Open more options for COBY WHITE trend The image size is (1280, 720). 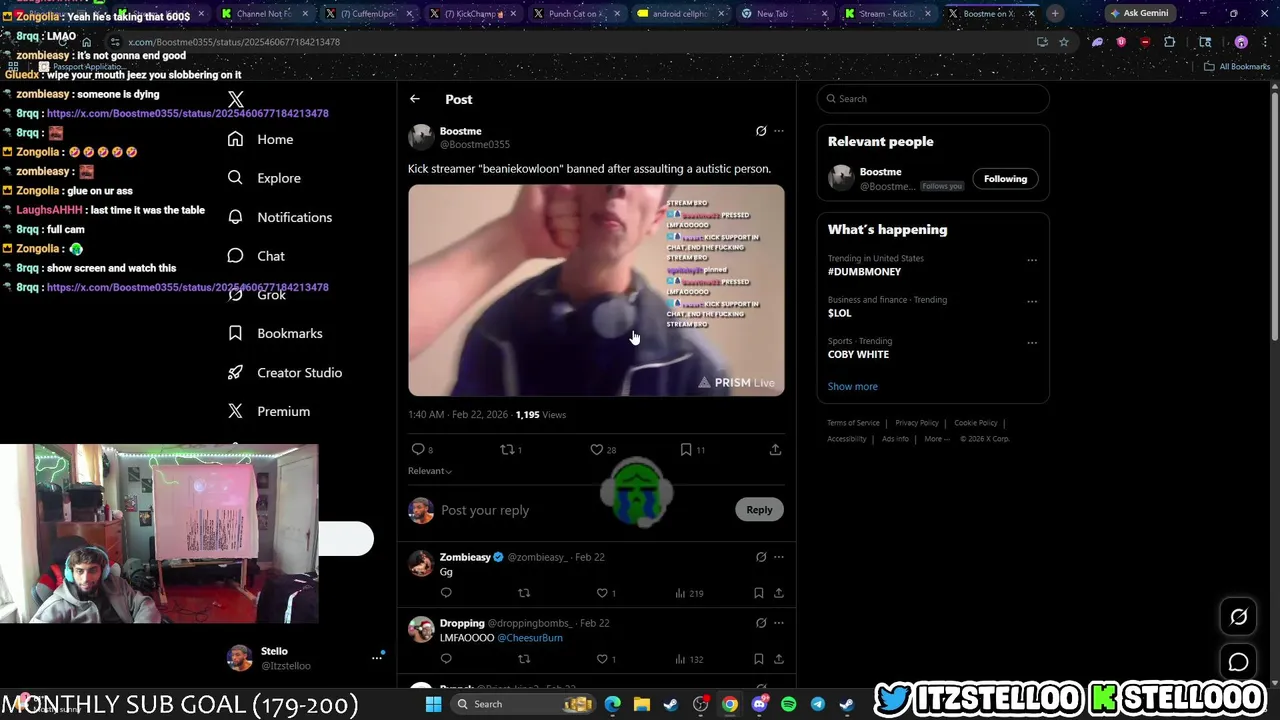1032,343
